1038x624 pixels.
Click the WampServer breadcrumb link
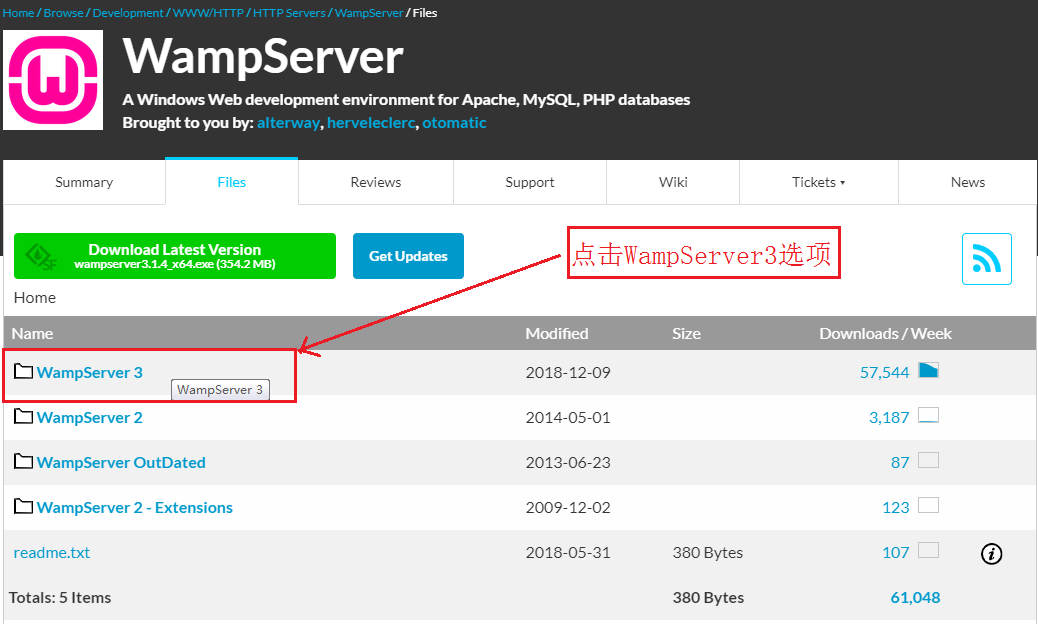pos(369,13)
